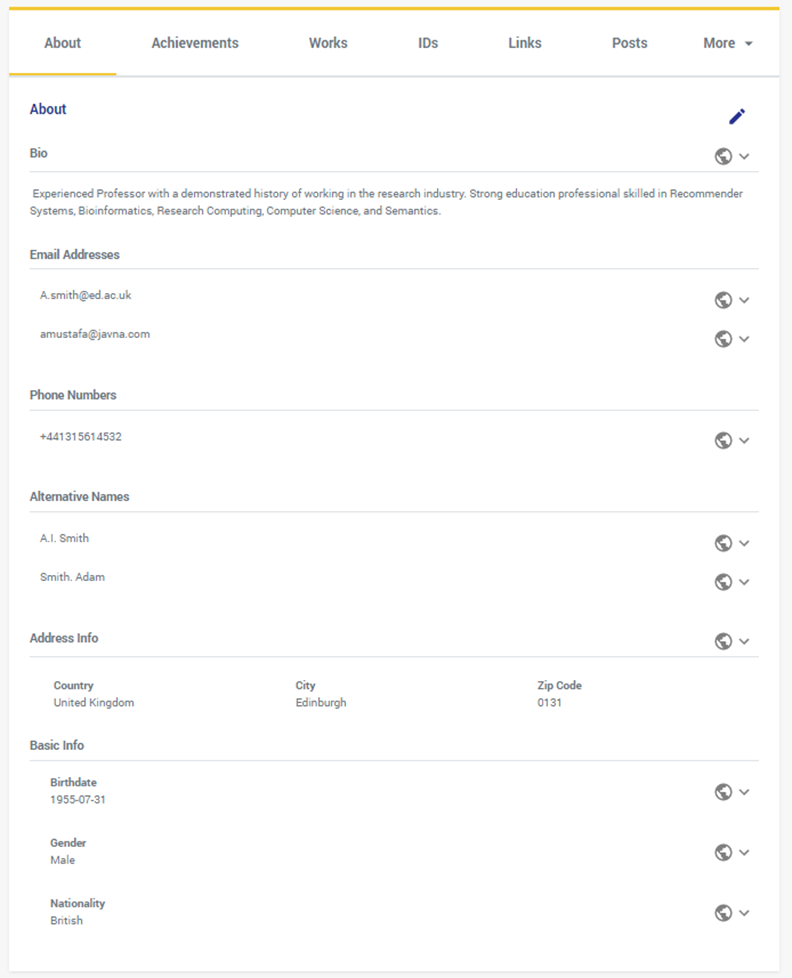Expand the chevron beside Bio section
Image resolution: width=792 pixels, height=978 pixels.
coord(744,156)
